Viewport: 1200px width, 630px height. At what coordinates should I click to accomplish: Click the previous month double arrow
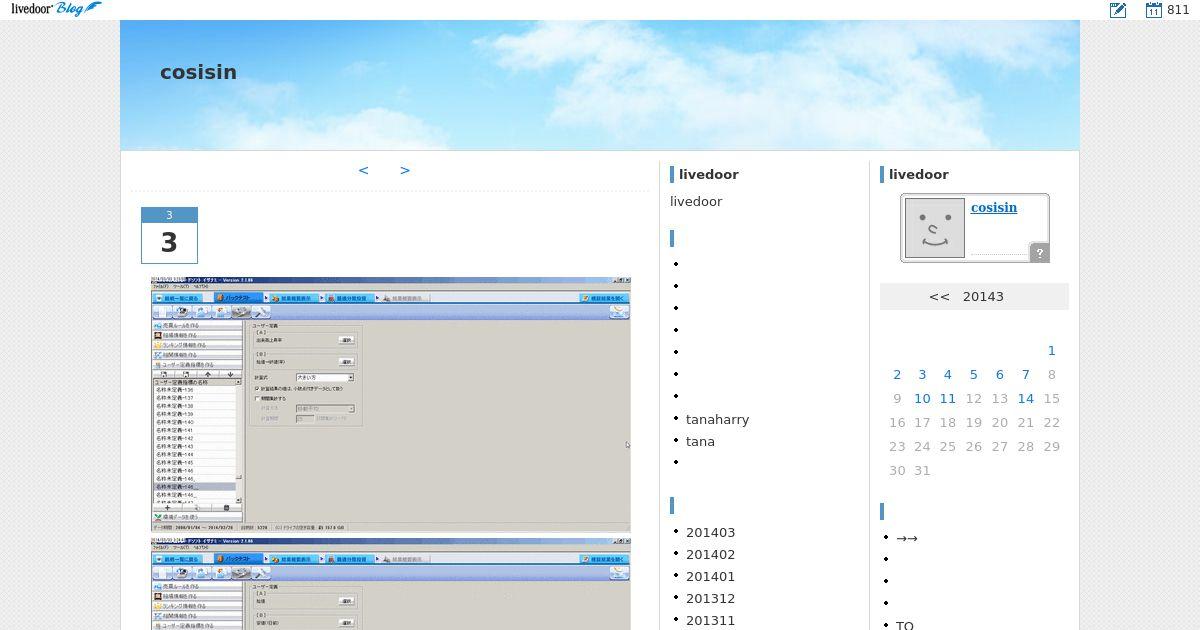939,296
